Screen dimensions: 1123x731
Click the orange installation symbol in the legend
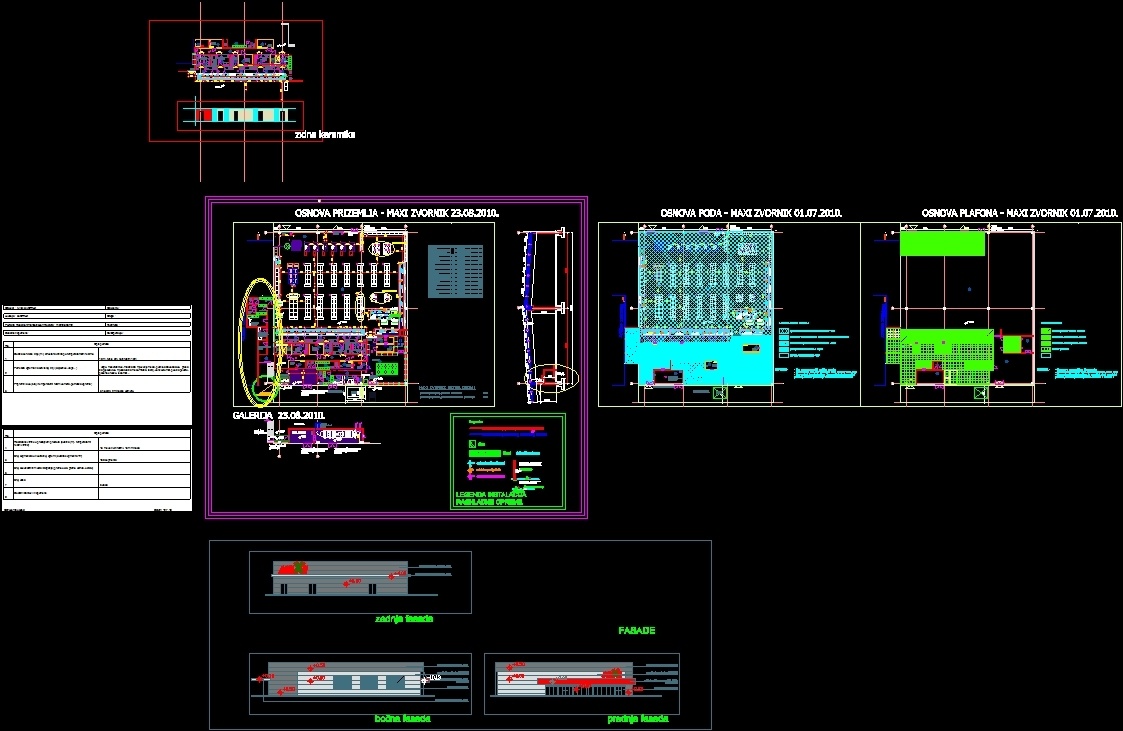470,470
